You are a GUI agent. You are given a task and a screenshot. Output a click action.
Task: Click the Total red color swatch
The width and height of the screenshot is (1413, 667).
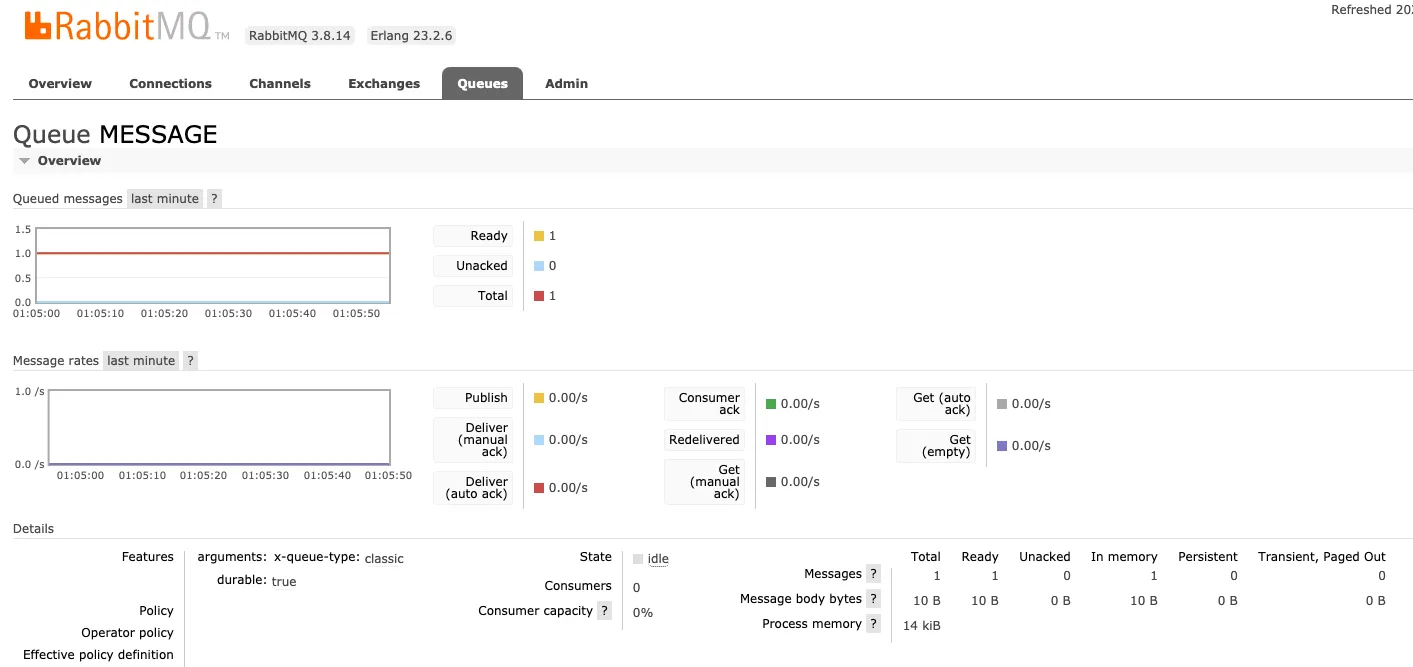[539, 296]
